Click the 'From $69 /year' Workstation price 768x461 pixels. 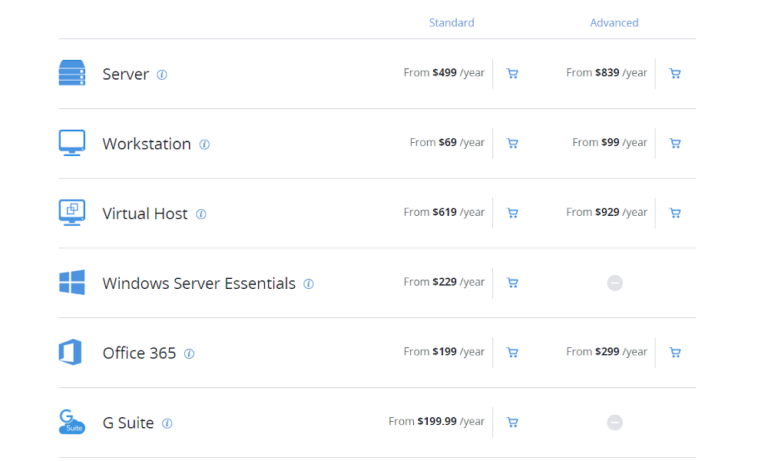pyautogui.click(x=447, y=142)
